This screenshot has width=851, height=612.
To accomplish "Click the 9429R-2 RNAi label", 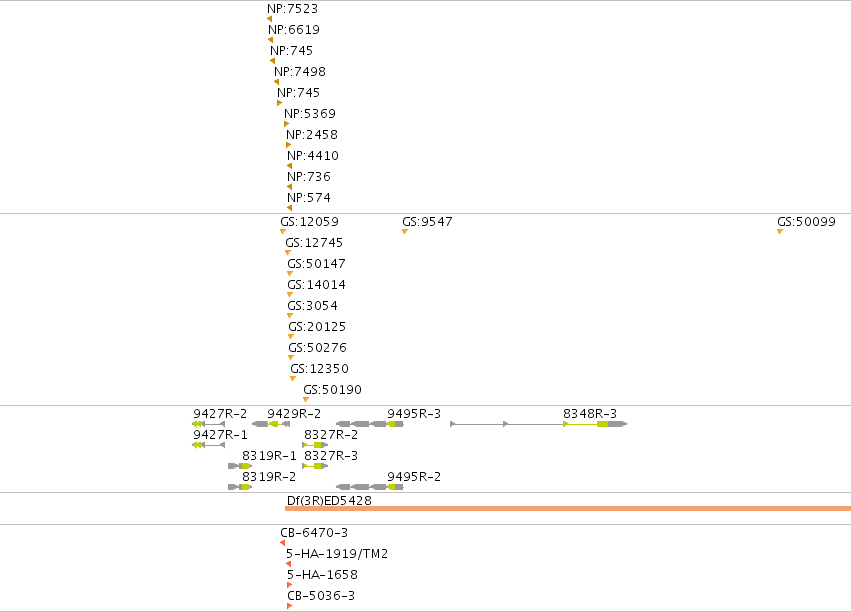I will [x=294, y=414].
